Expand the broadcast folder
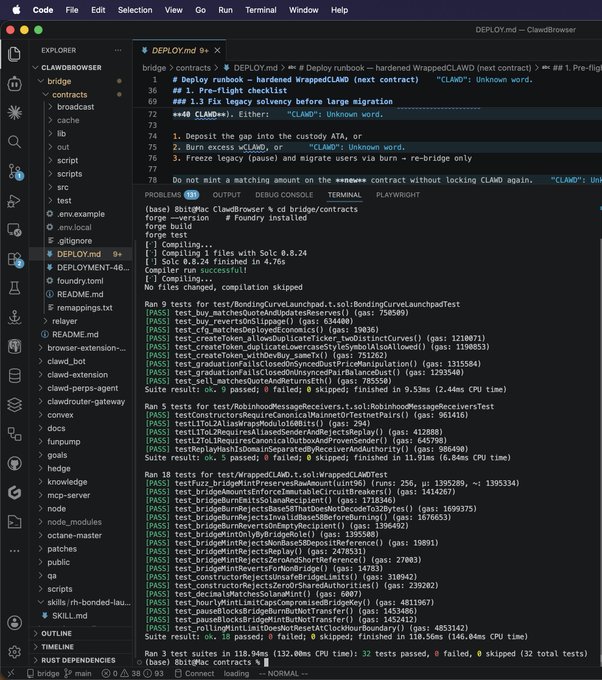Screen dimensions: 602x680 click(x=75, y=107)
